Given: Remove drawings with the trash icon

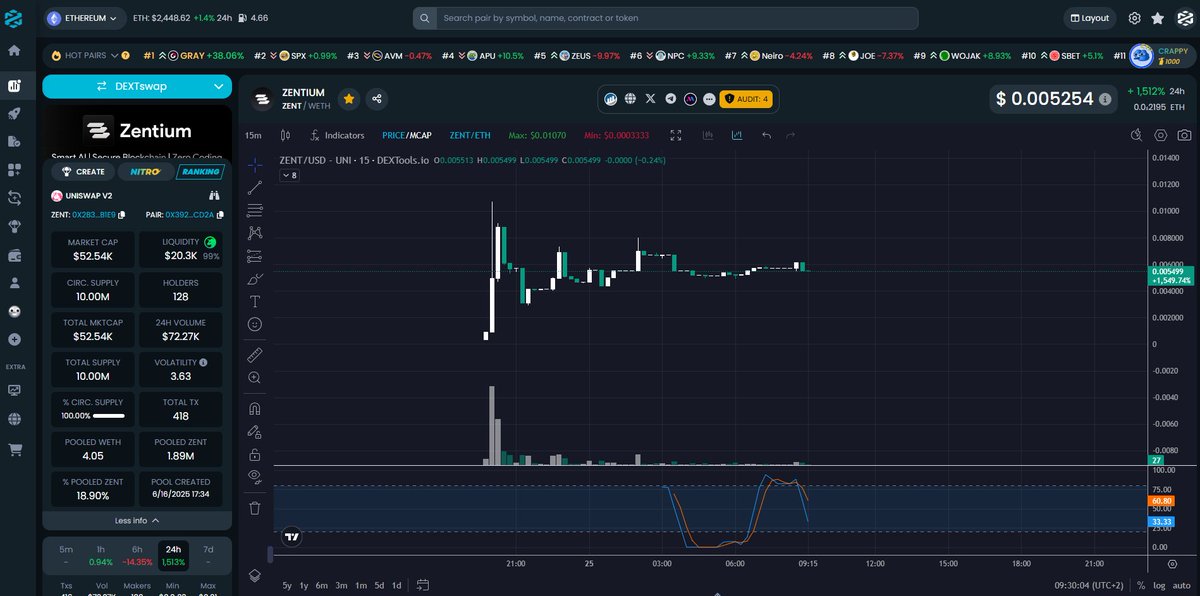Looking at the screenshot, I should [255, 508].
